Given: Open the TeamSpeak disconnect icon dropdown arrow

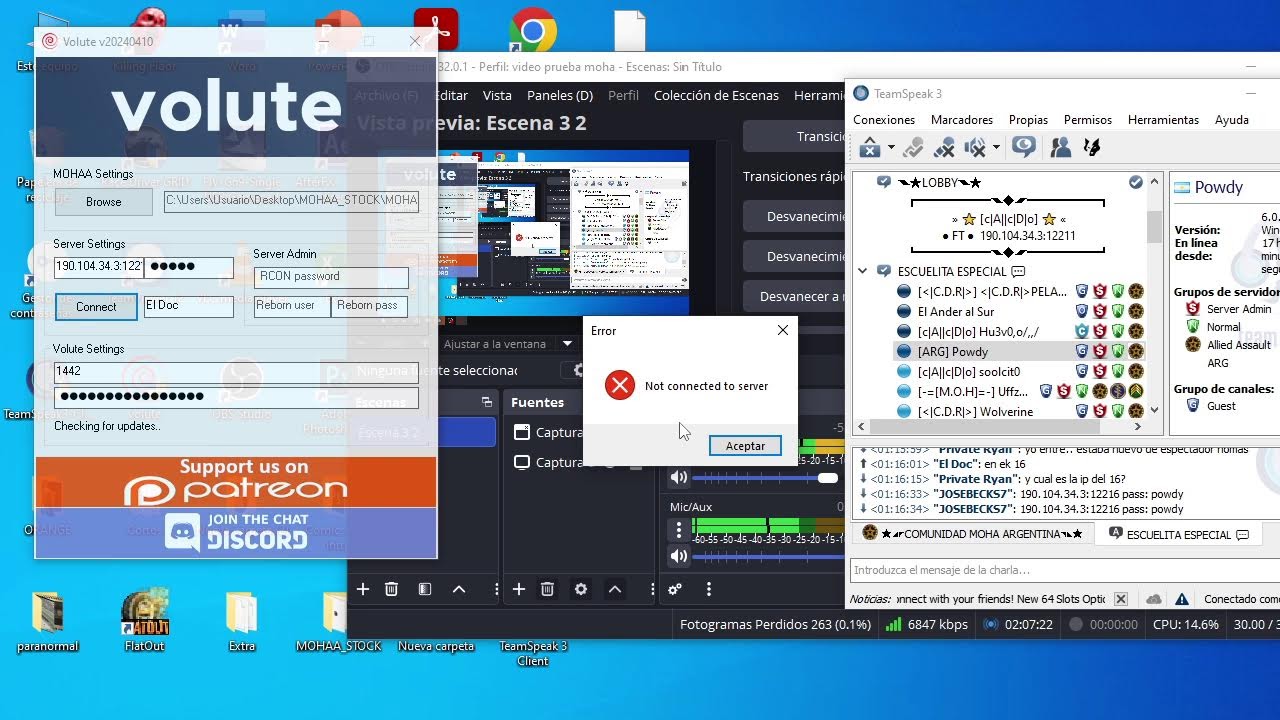Looking at the screenshot, I should [x=891, y=149].
